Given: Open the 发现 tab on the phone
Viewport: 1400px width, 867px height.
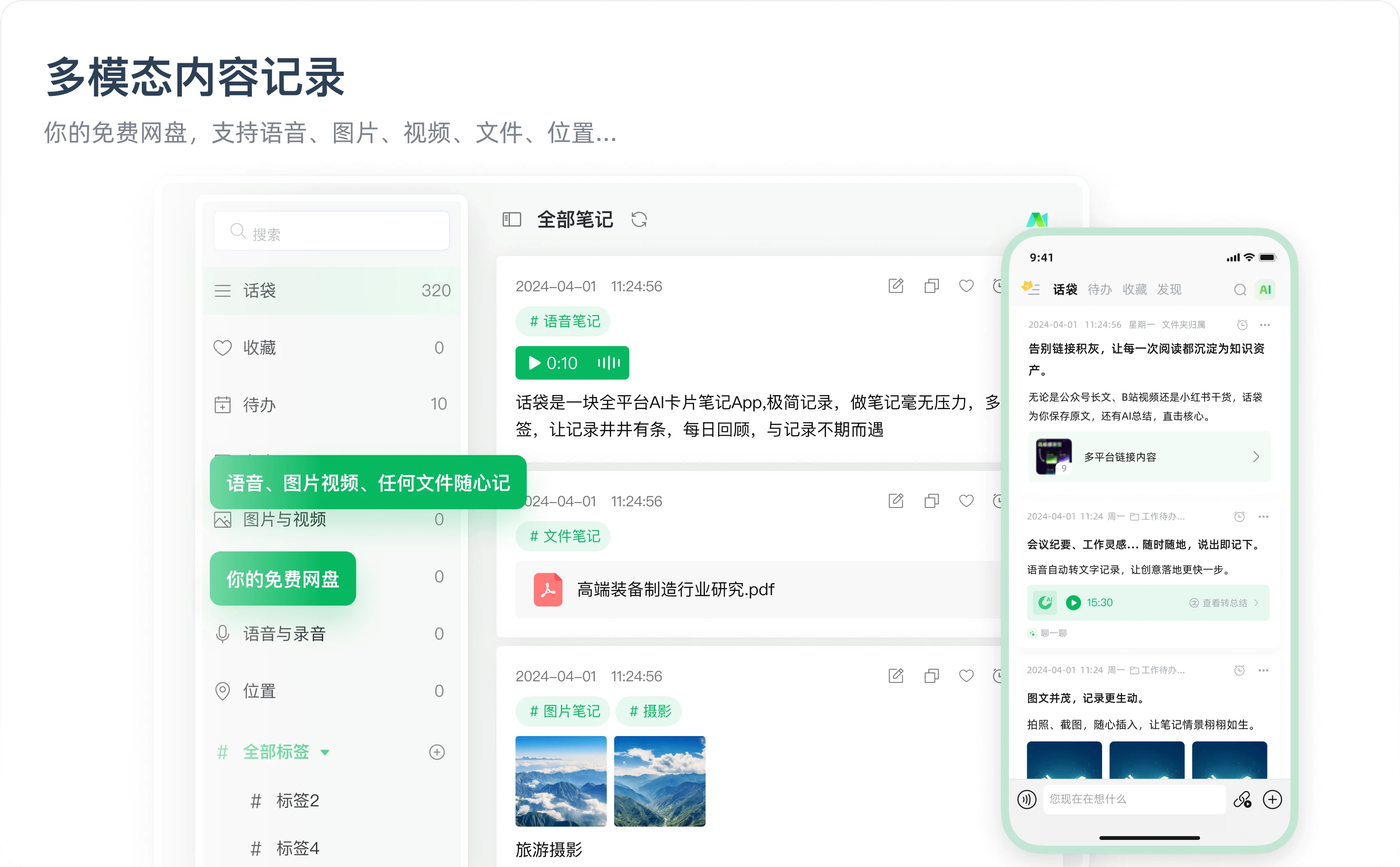Looking at the screenshot, I should [1171, 289].
